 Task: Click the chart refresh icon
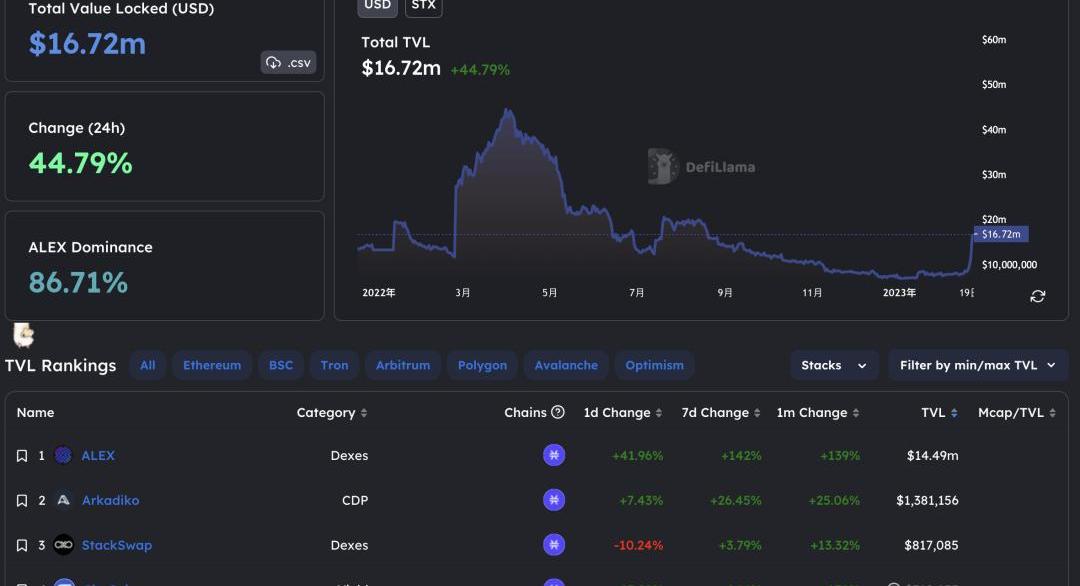[1037, 296]
